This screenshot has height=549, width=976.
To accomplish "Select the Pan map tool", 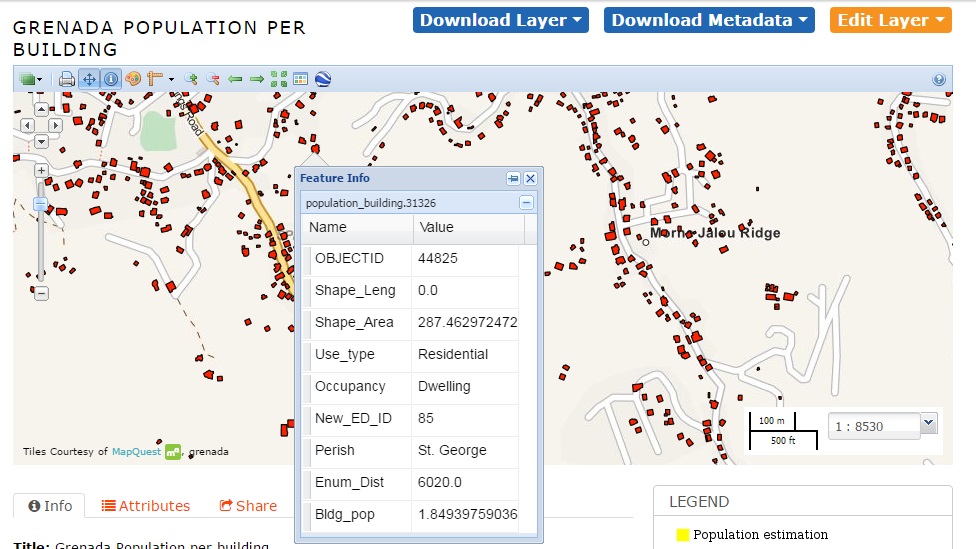I will [x=89, y=79].
